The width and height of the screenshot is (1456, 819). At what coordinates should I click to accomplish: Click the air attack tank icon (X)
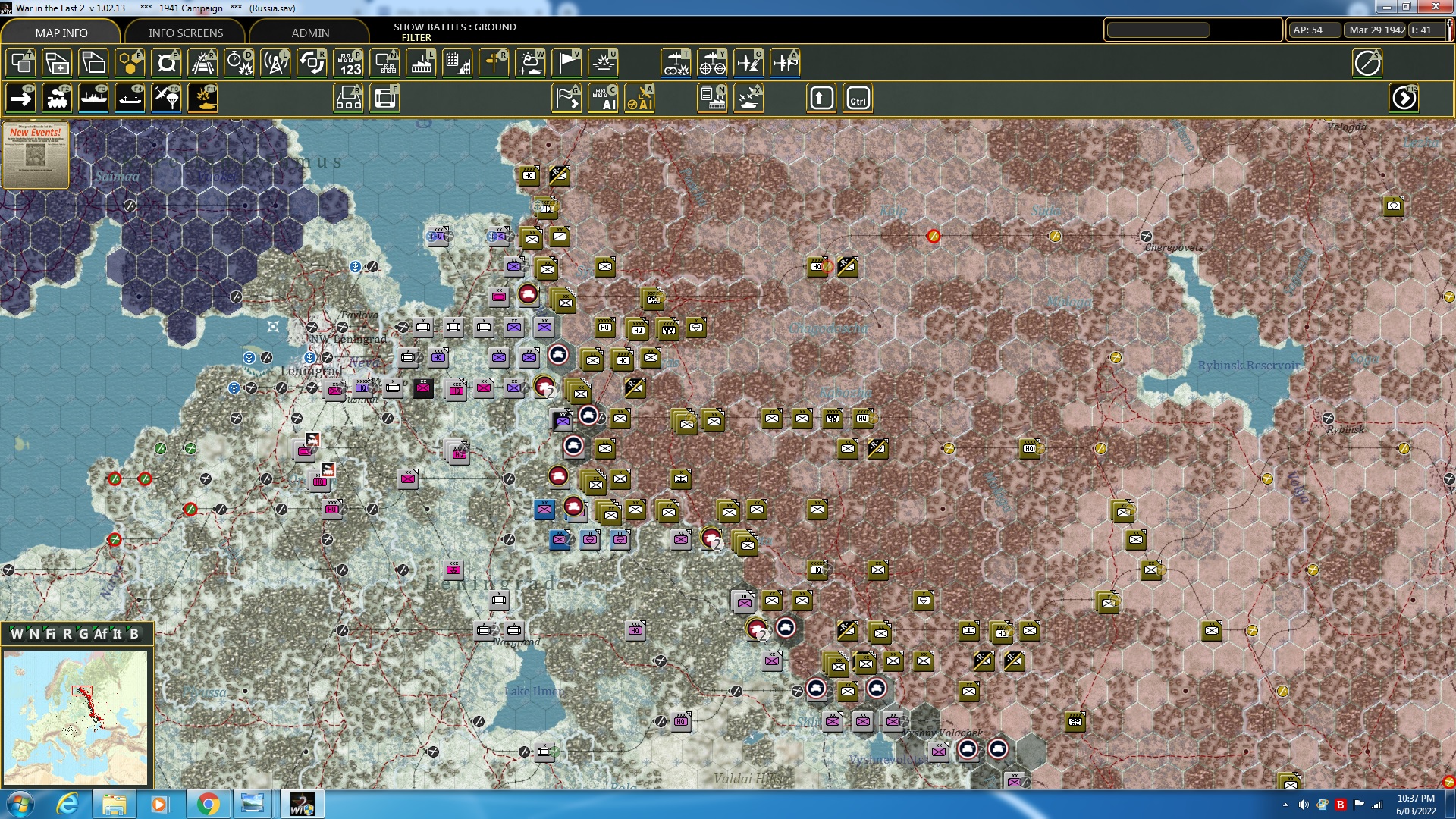pyautogui.click(x=748, y=99)
